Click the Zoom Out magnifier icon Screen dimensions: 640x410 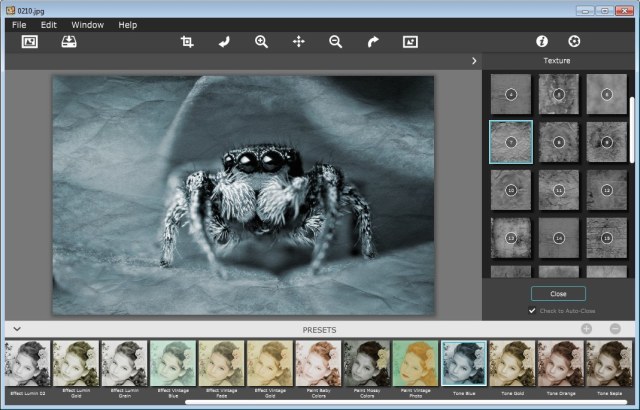[x=335, y=42]
